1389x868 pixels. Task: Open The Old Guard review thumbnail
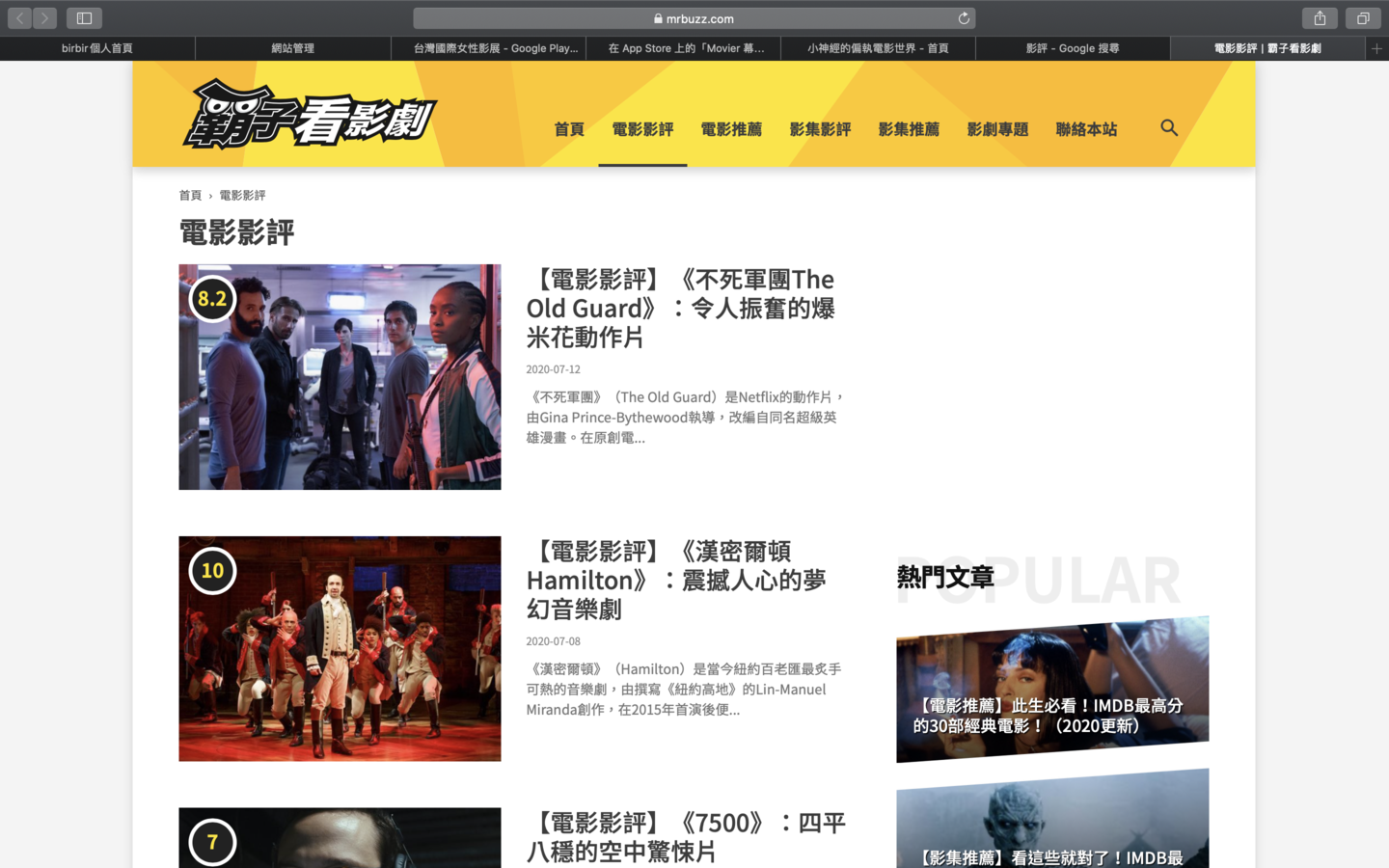click(x=340, y=377)
